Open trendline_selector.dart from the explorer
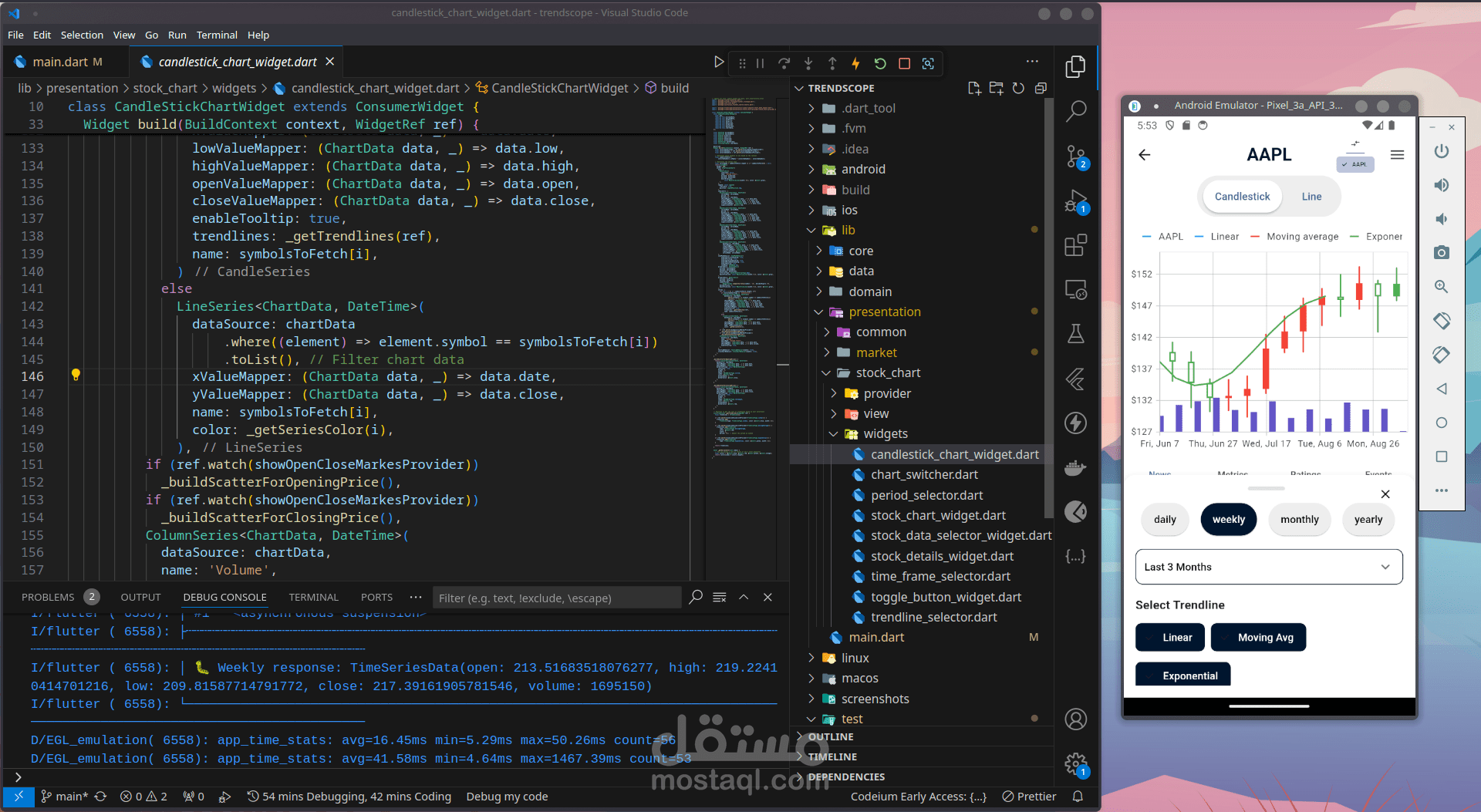This screenshot has width=1481, height=812. (x=933, y=618)
